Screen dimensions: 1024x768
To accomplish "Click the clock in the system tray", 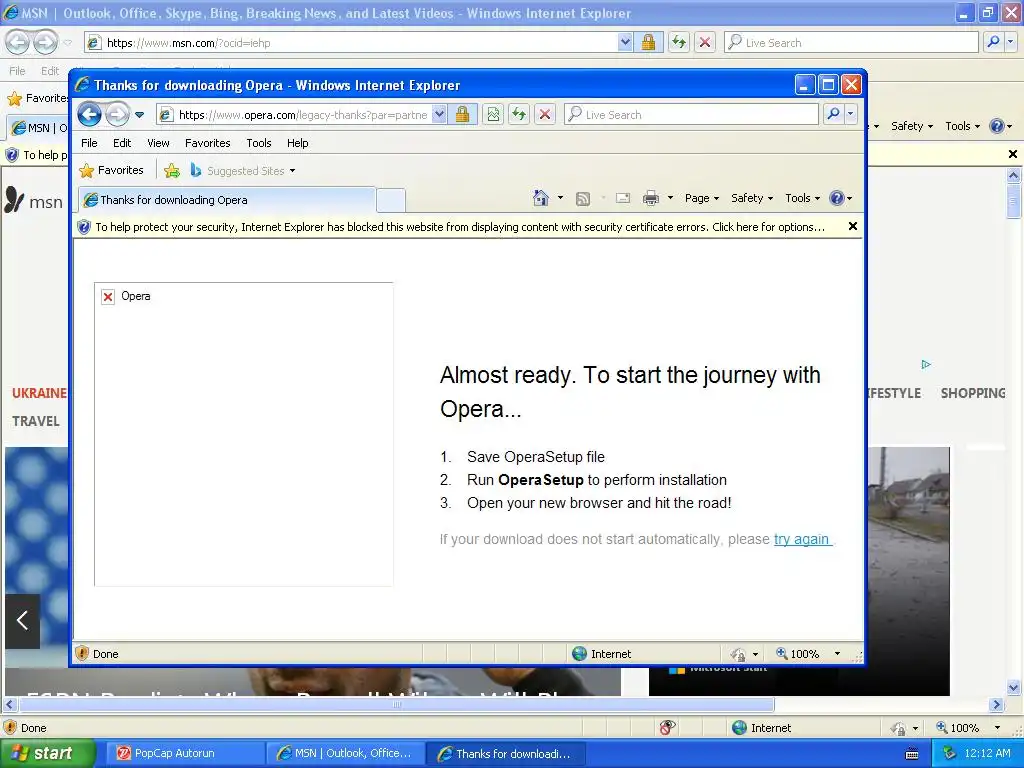I will coord(987,754).
